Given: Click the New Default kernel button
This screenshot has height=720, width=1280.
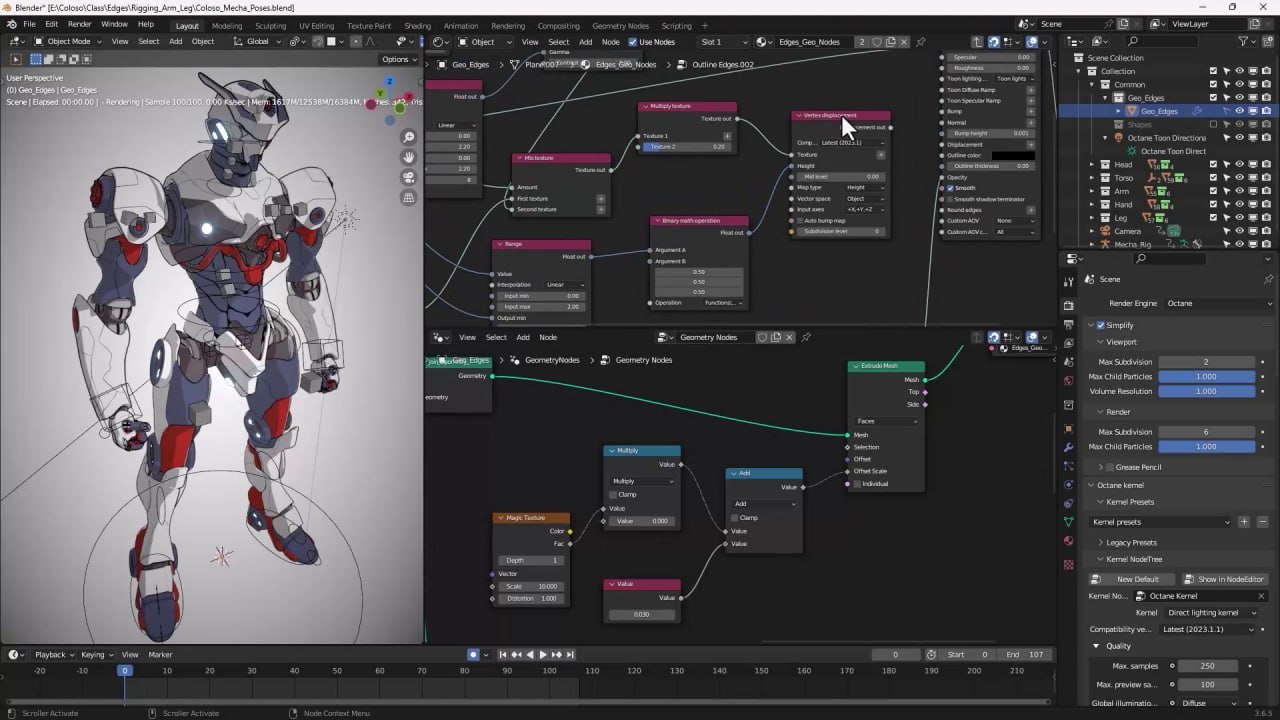Looking at the screenshot, I should pyautogui.click(x=1131, y=579).
